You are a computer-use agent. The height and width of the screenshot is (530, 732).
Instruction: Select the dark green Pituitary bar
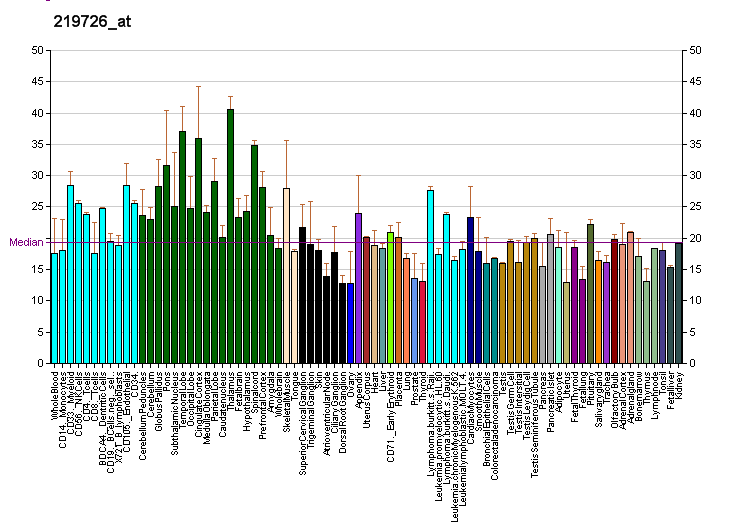[x=590, y=294]
